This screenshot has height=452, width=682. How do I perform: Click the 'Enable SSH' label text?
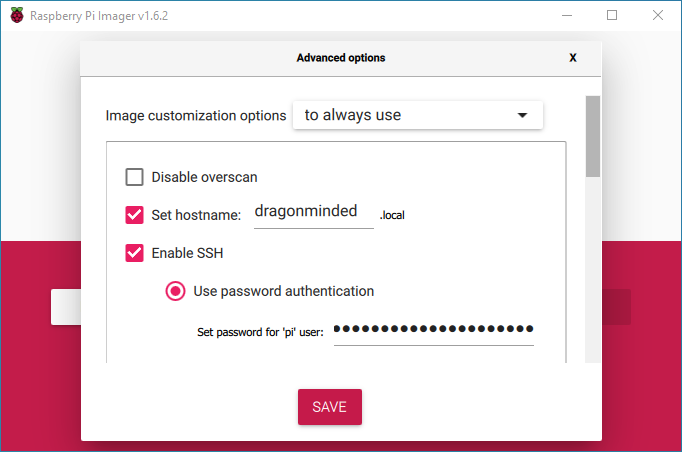pos(187,253)
